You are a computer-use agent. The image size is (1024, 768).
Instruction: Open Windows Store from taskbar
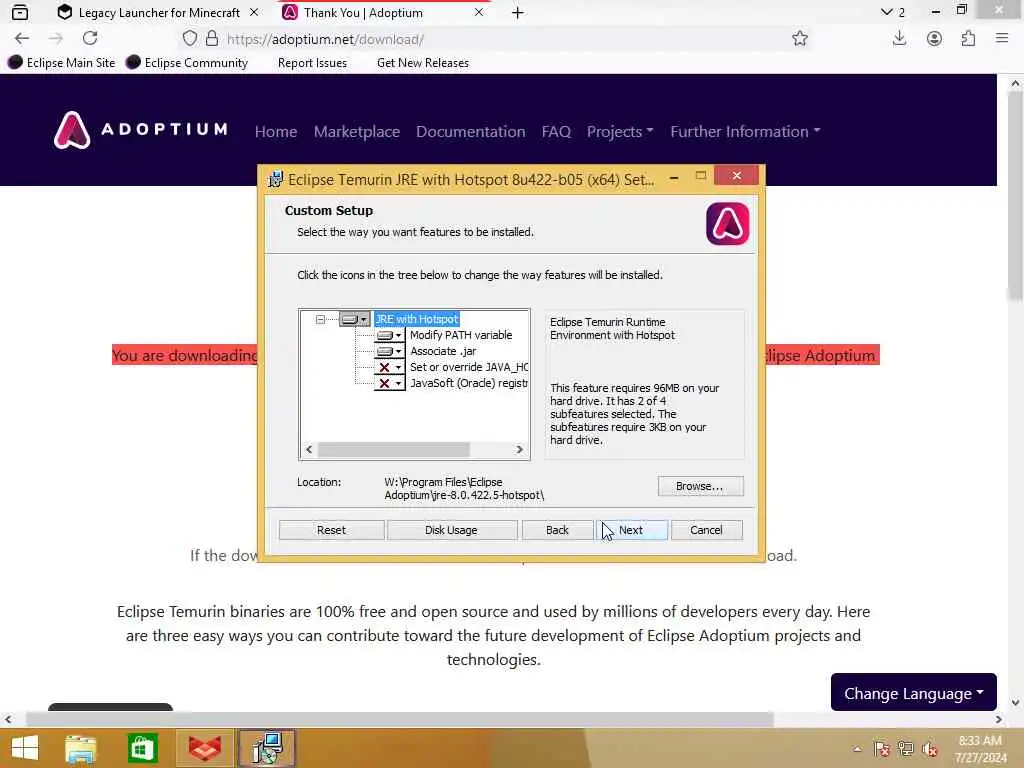[x=142, y=748]
